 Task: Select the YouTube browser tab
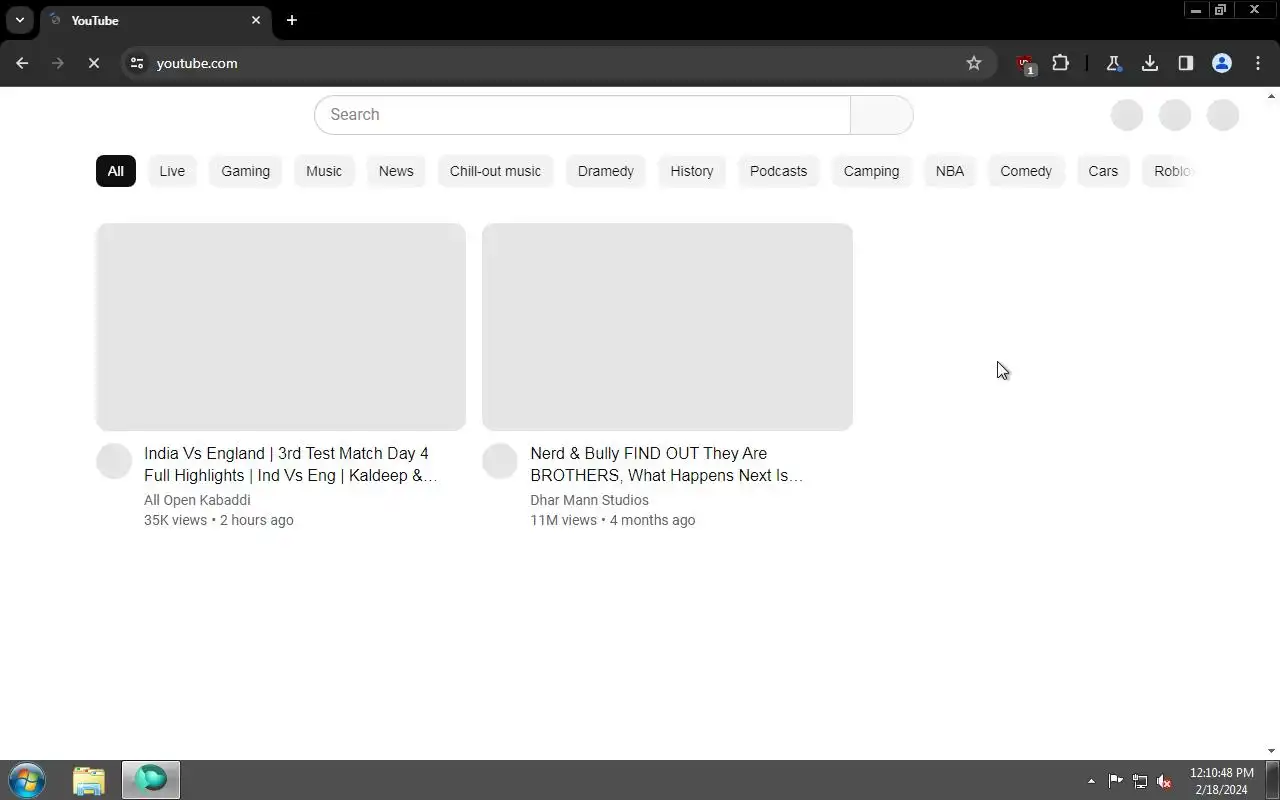[155, 20]
